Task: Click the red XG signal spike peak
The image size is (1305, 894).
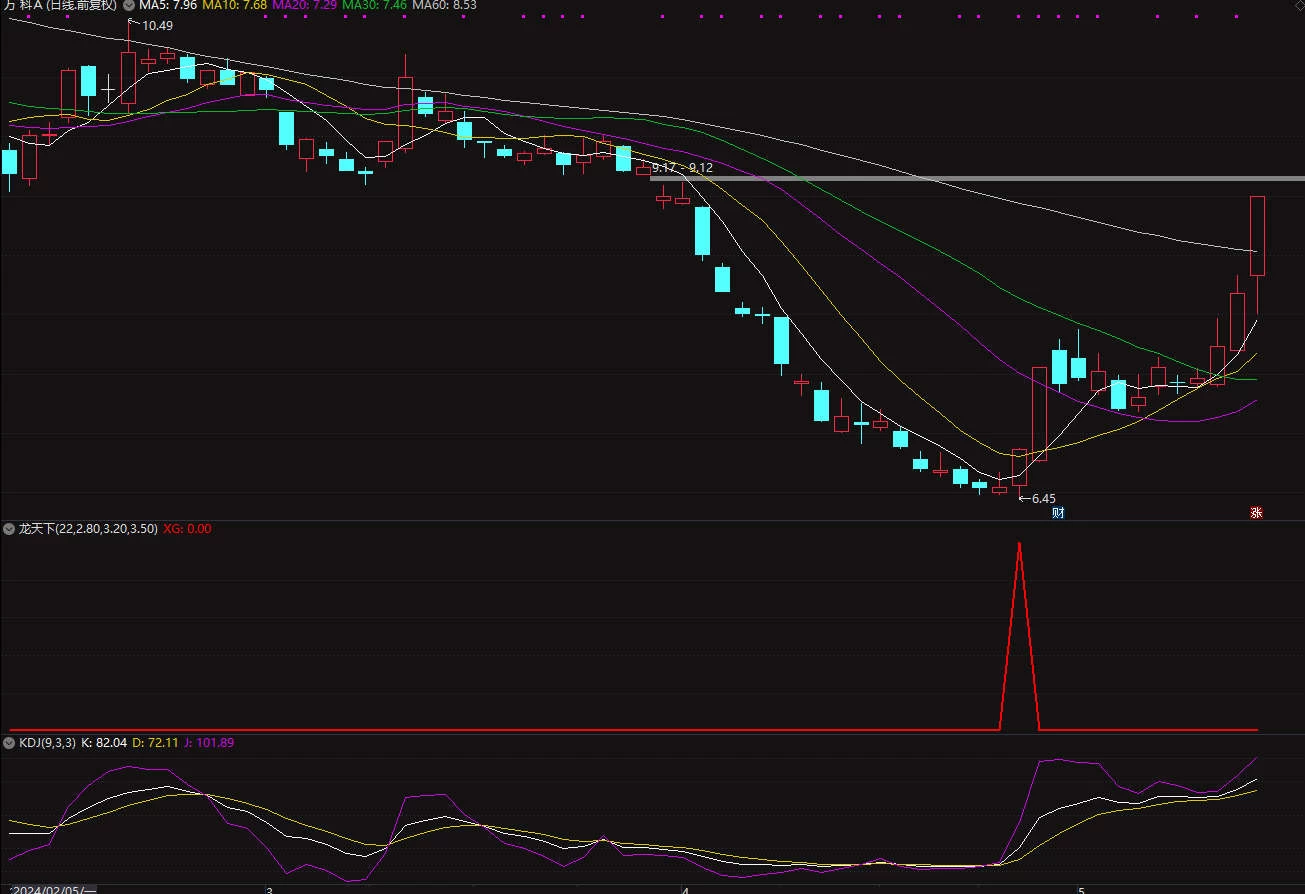Action: [1019, 544]
